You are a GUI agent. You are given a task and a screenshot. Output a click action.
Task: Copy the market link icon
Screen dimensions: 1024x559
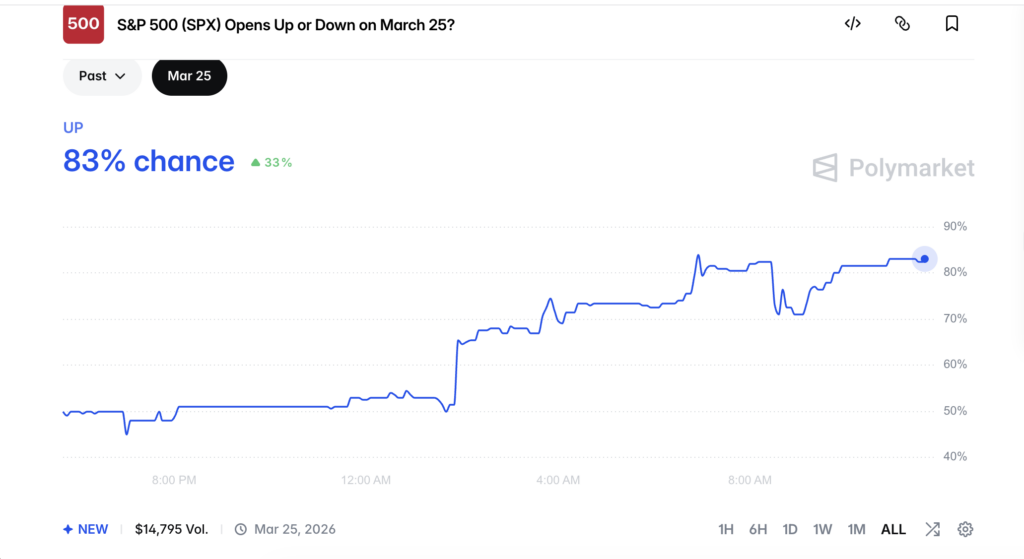pyautogui.click(x=902, y=24)
